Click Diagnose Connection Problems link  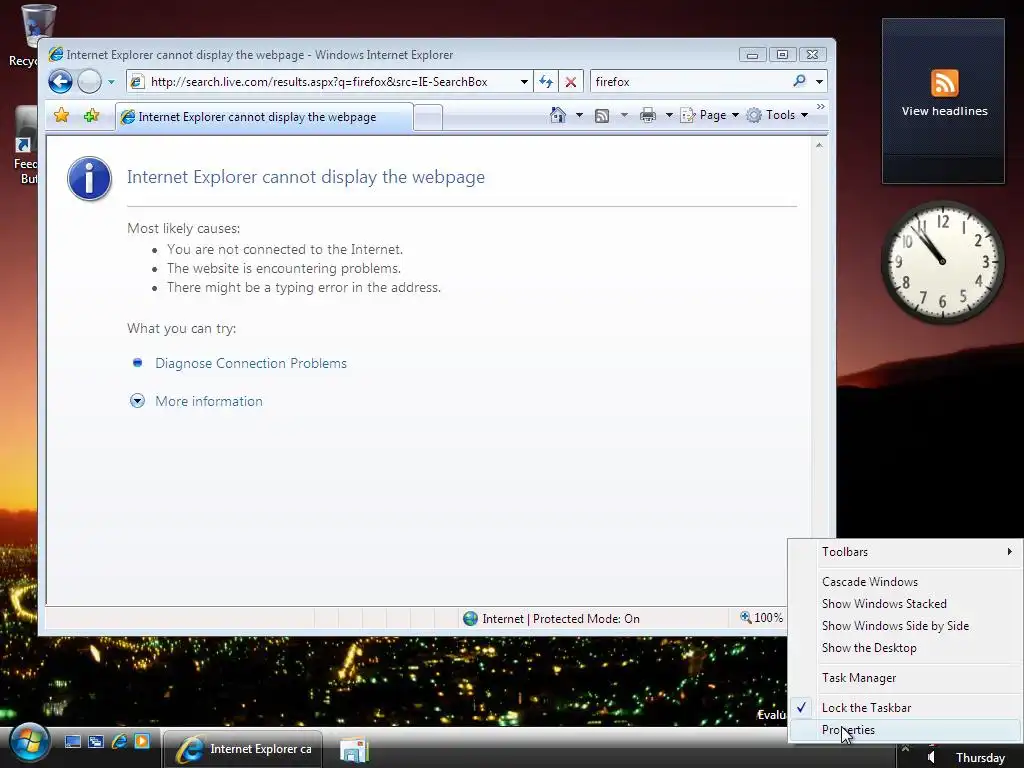click(x=251, y=363)
